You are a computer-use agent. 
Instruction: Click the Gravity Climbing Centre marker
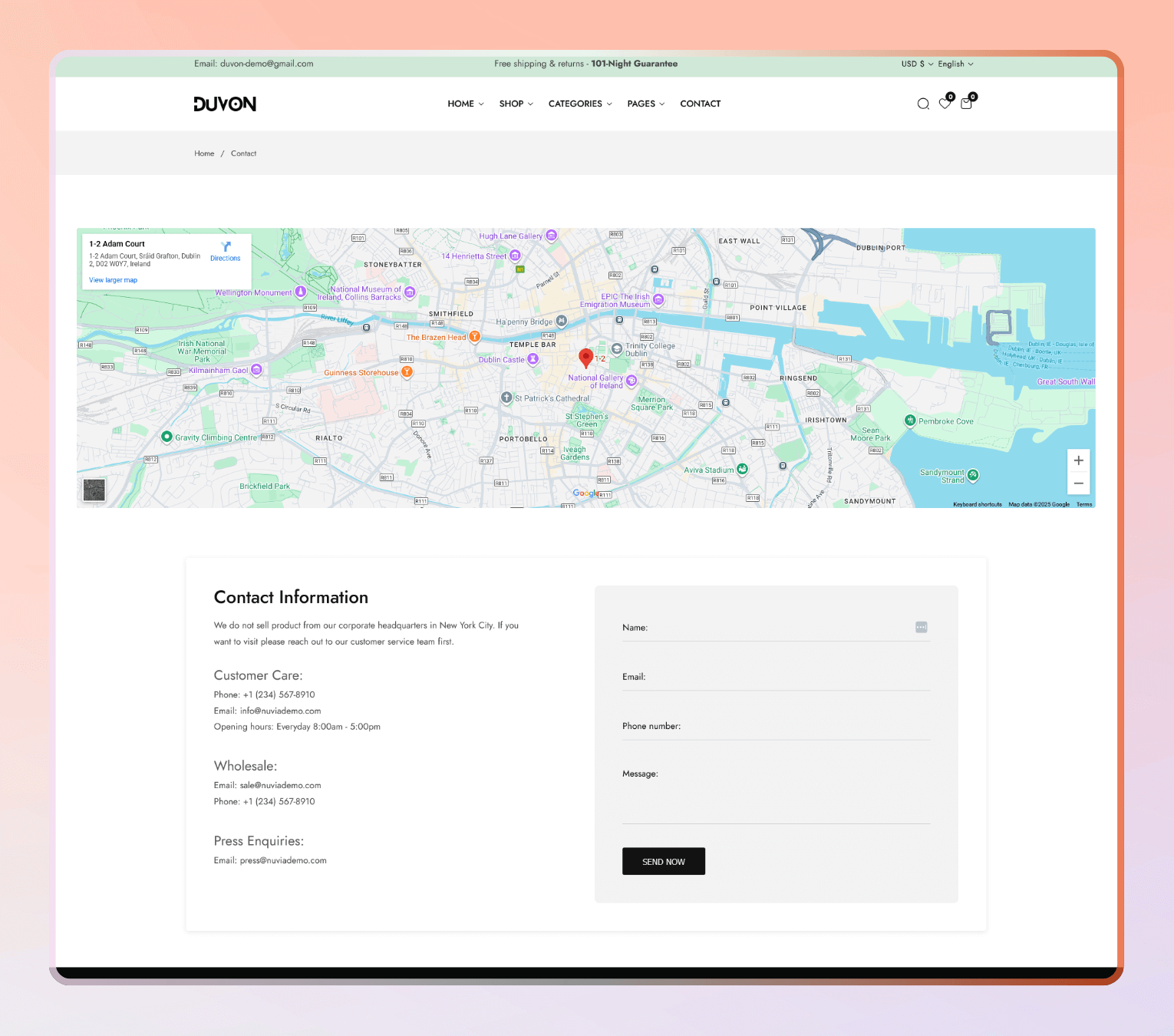167,437
